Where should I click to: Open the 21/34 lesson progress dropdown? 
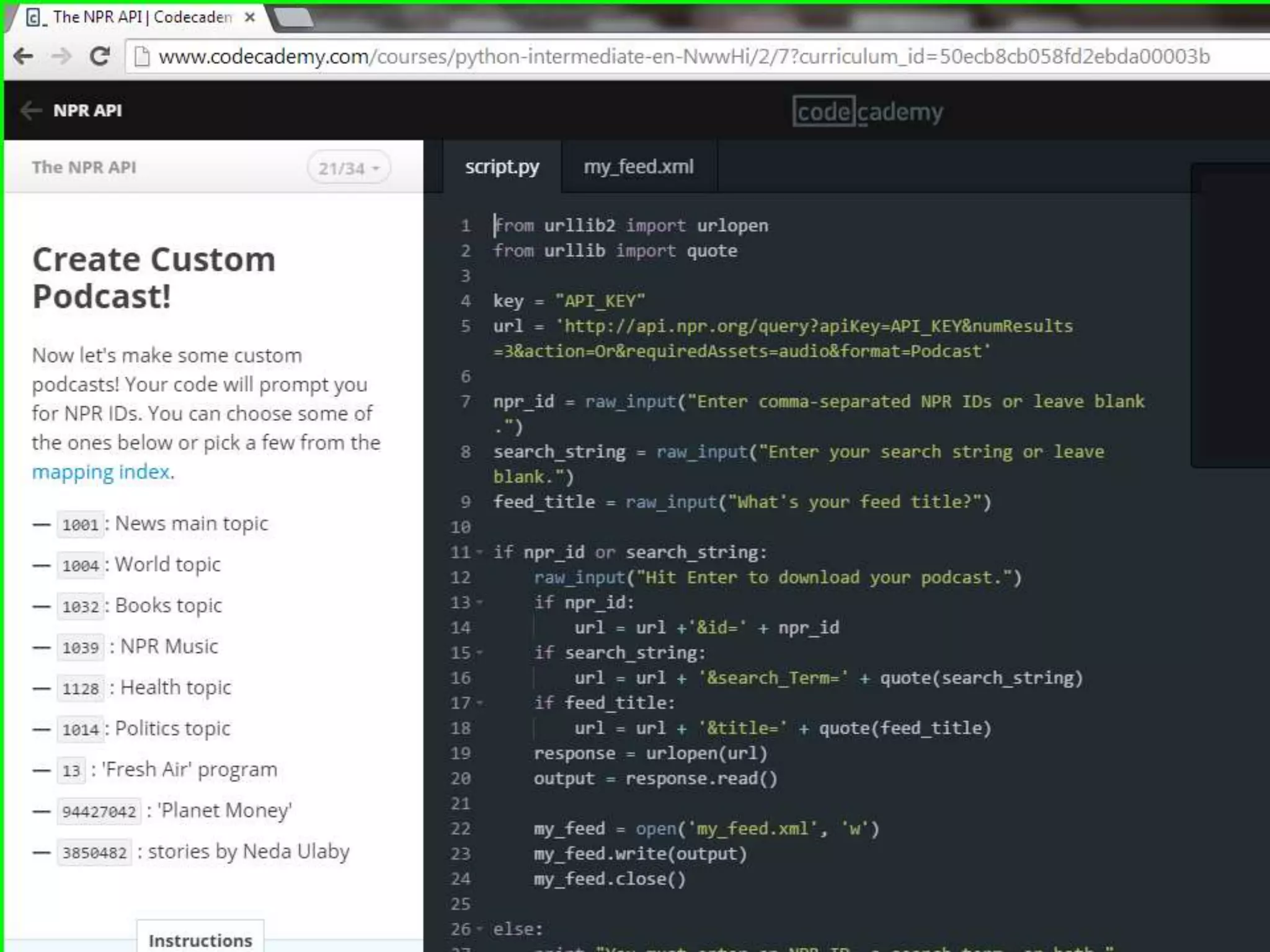[x=349, y=167]
